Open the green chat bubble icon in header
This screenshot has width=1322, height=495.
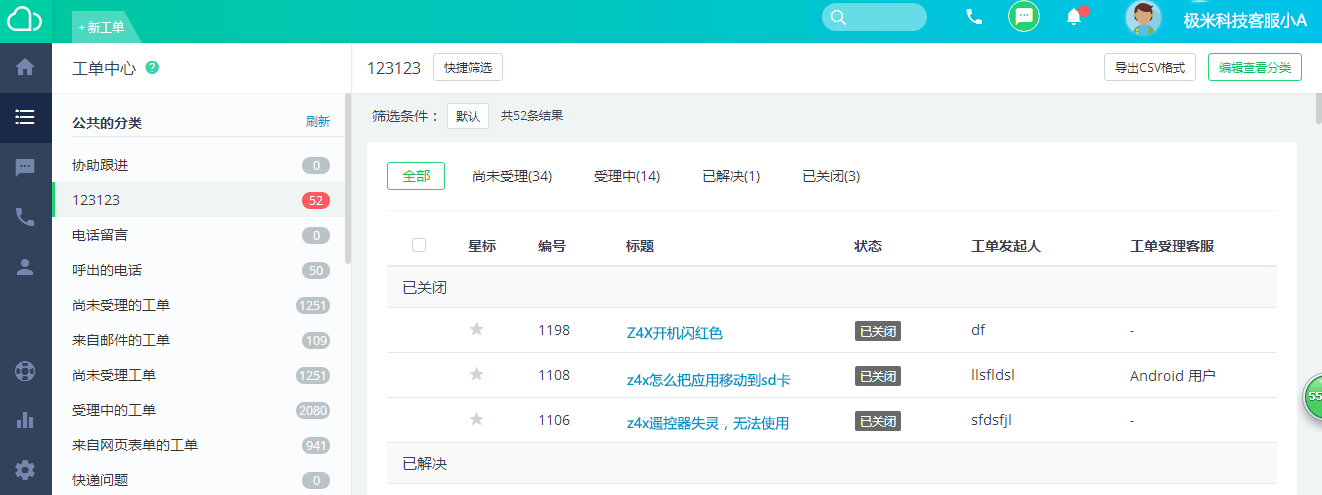point(1023,16)
